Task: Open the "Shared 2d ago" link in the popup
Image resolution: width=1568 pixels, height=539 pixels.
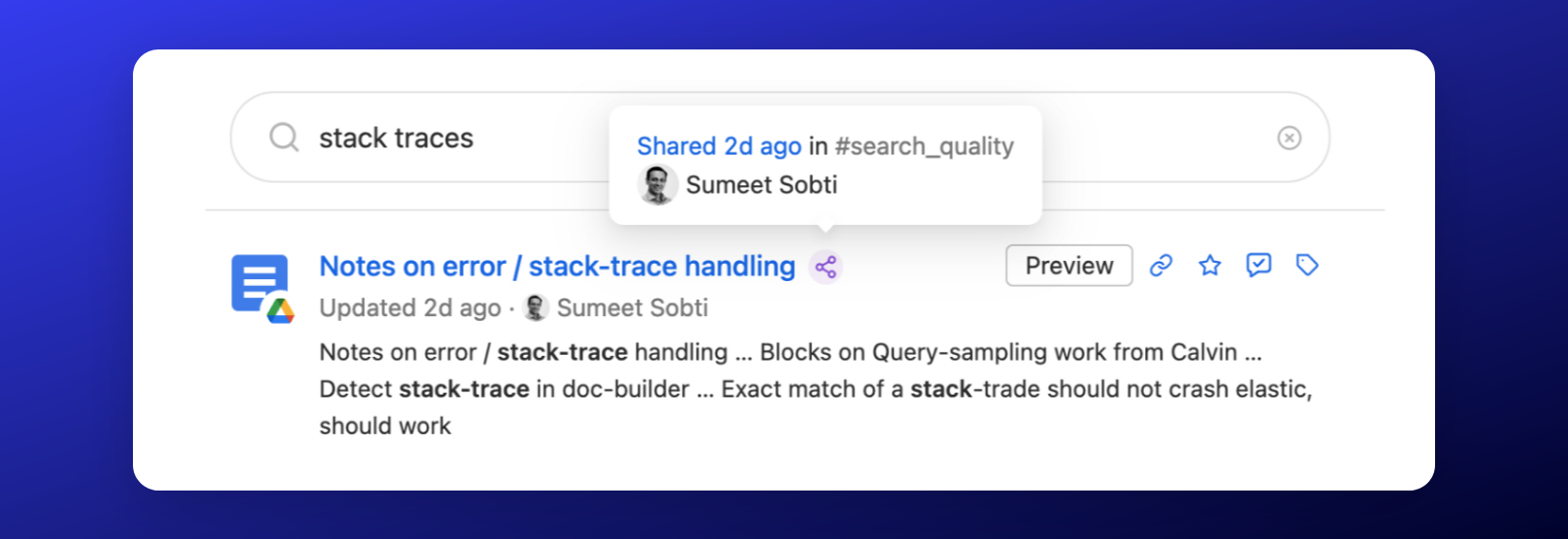Action: [x=718, y=146]
